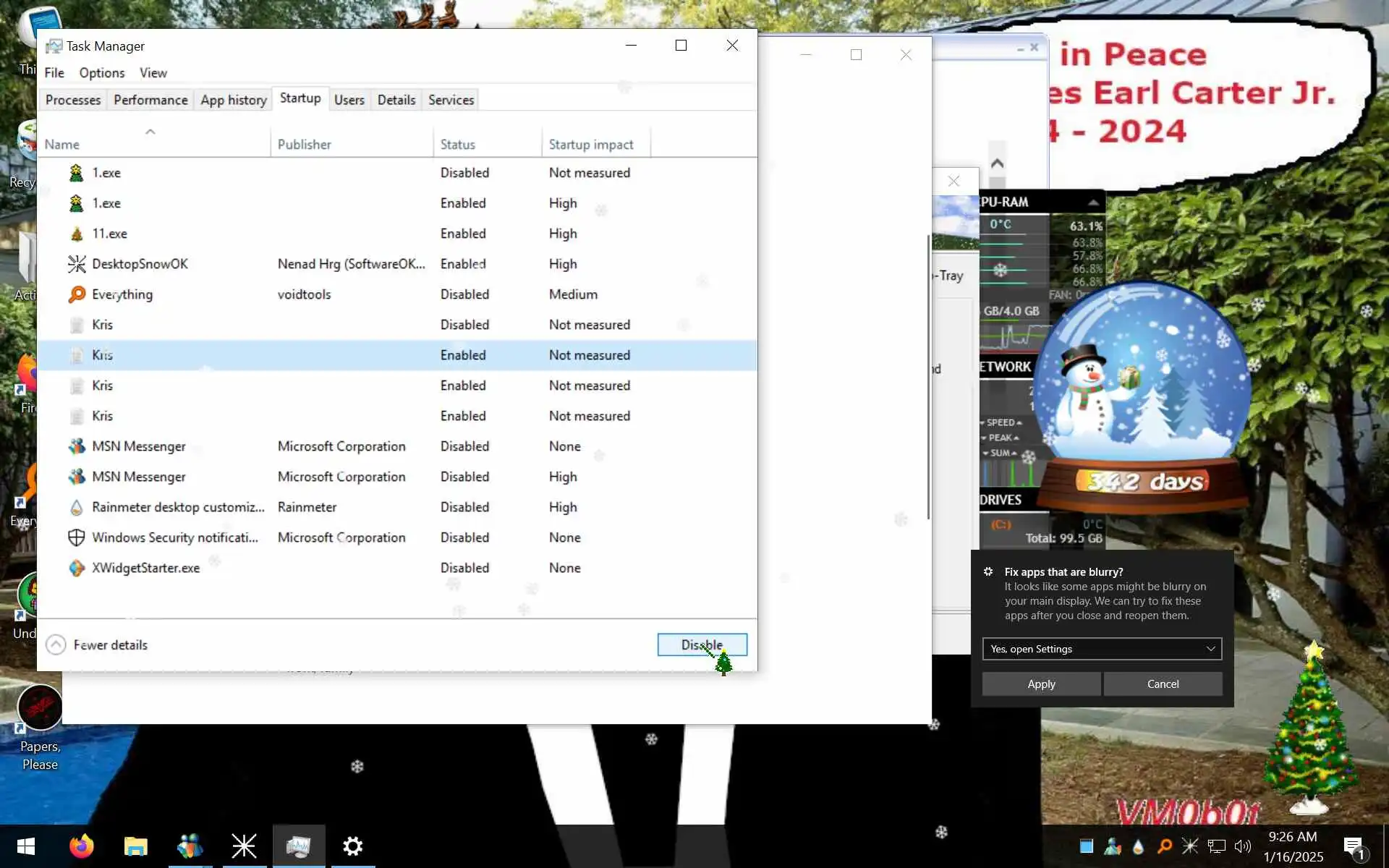Image resolution: width=1389 pixels, height=868 pixels.
Task: Collapse the CPU-RAM widget section arrow
Action: [x=1093, y=202]
